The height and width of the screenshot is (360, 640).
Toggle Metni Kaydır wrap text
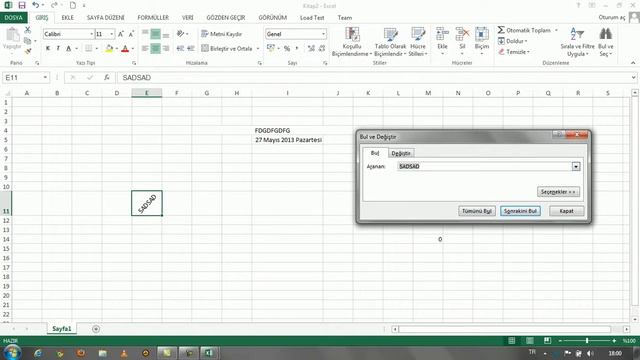pyautogui.click(x=222, y=34)
